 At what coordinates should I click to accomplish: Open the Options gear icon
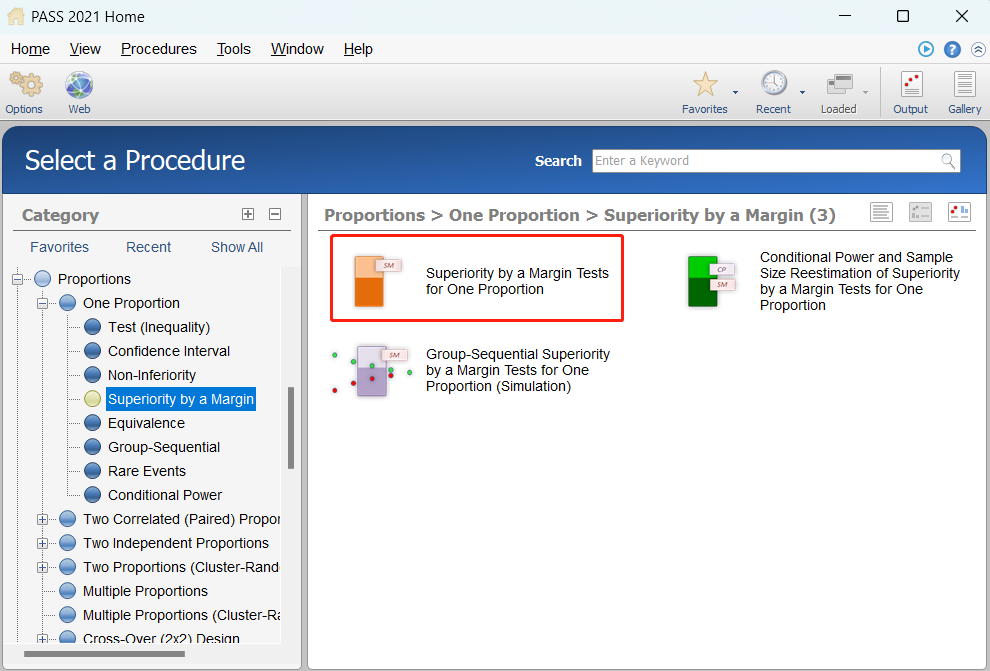tap(24, 85)
